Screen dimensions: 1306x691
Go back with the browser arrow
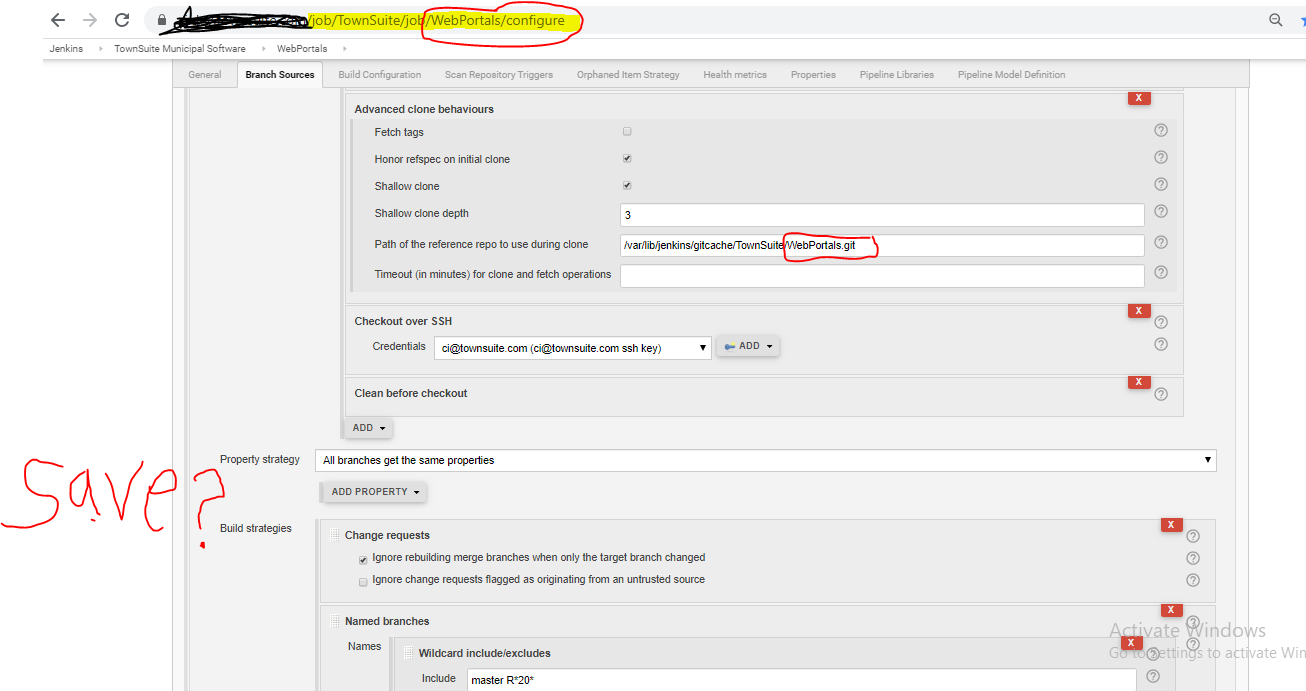pyautogui.click(x=58, y=20)
